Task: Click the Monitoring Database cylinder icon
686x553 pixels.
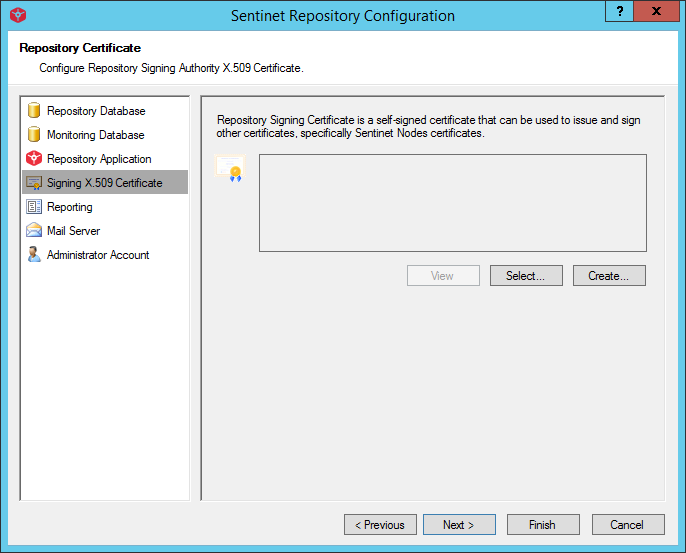Action: (x=34, y=134)
